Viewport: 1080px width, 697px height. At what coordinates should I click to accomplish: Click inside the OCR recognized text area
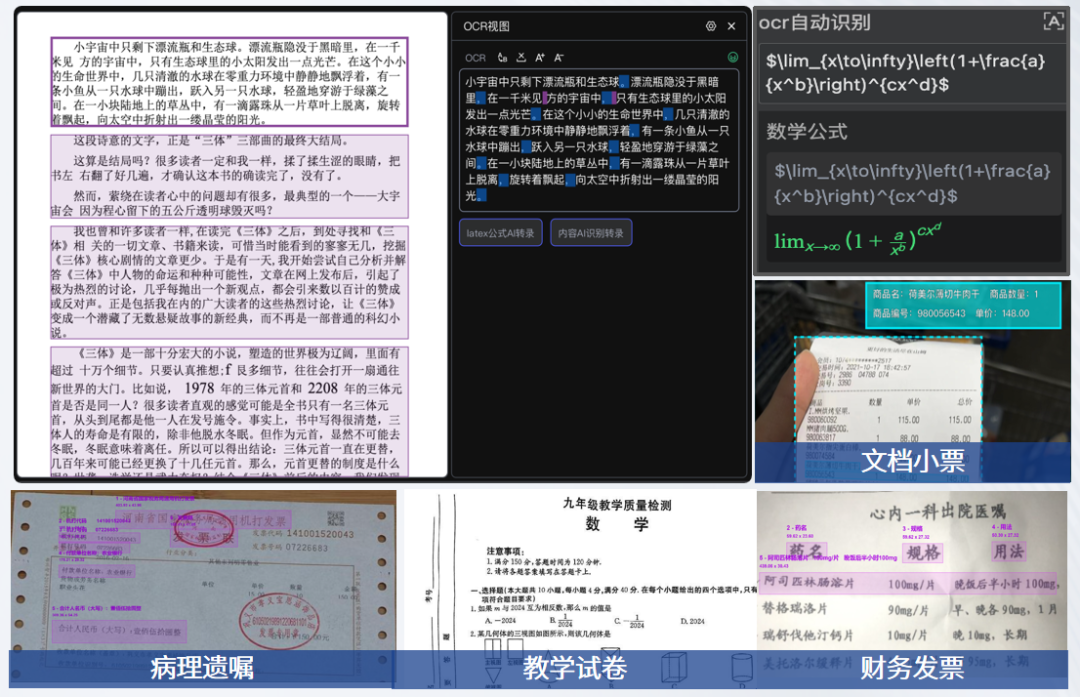pyautogui.click(x=599, y=135)
